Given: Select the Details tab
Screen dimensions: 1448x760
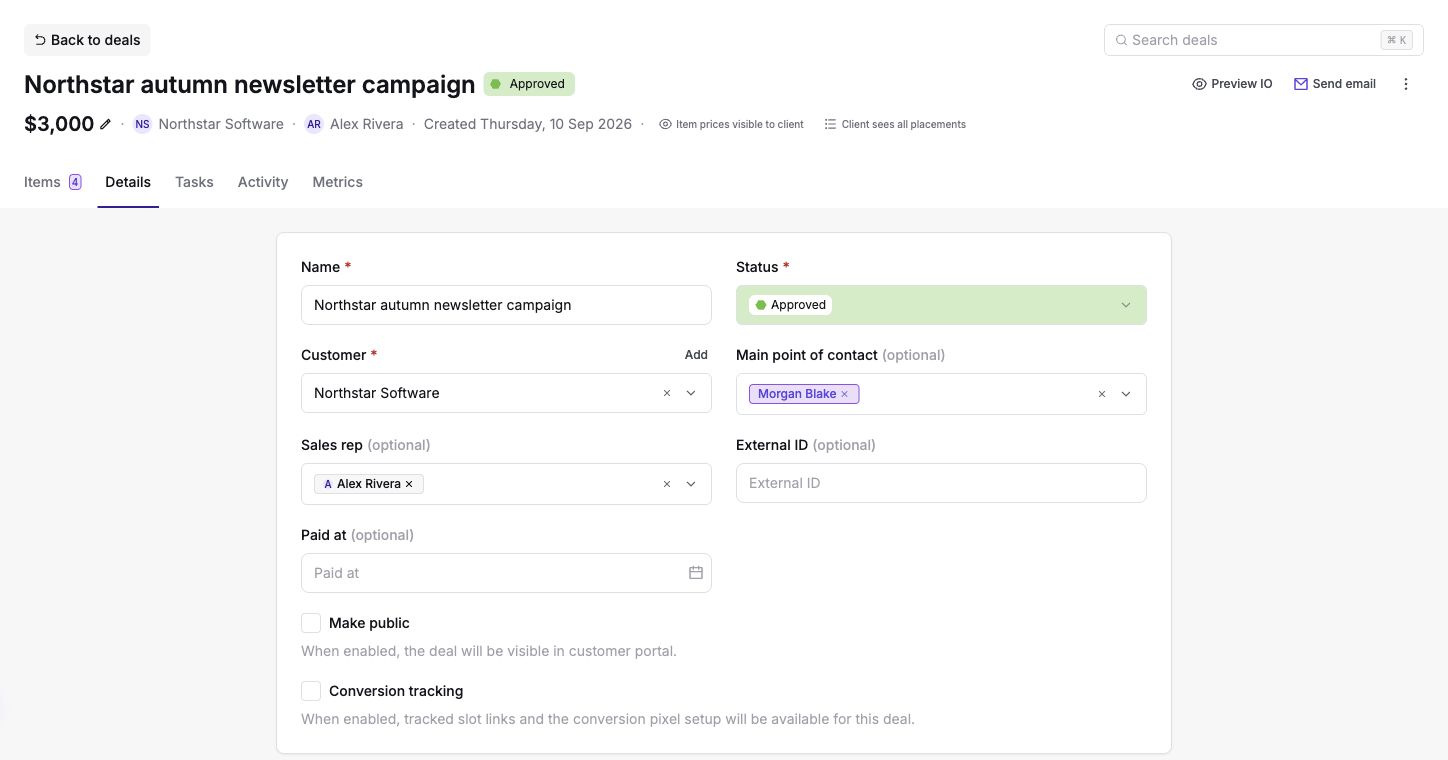Looking at the screenshot, I should 128,182.
